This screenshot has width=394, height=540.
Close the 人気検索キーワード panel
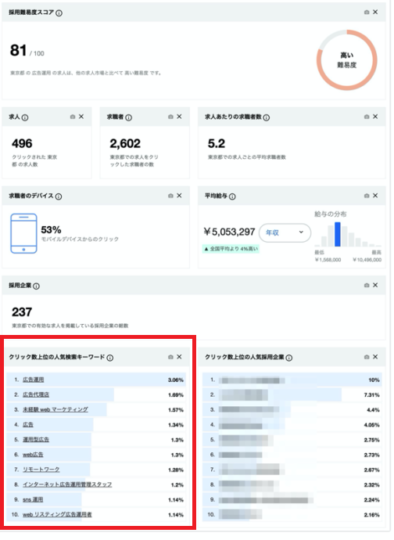pos(179,357)
